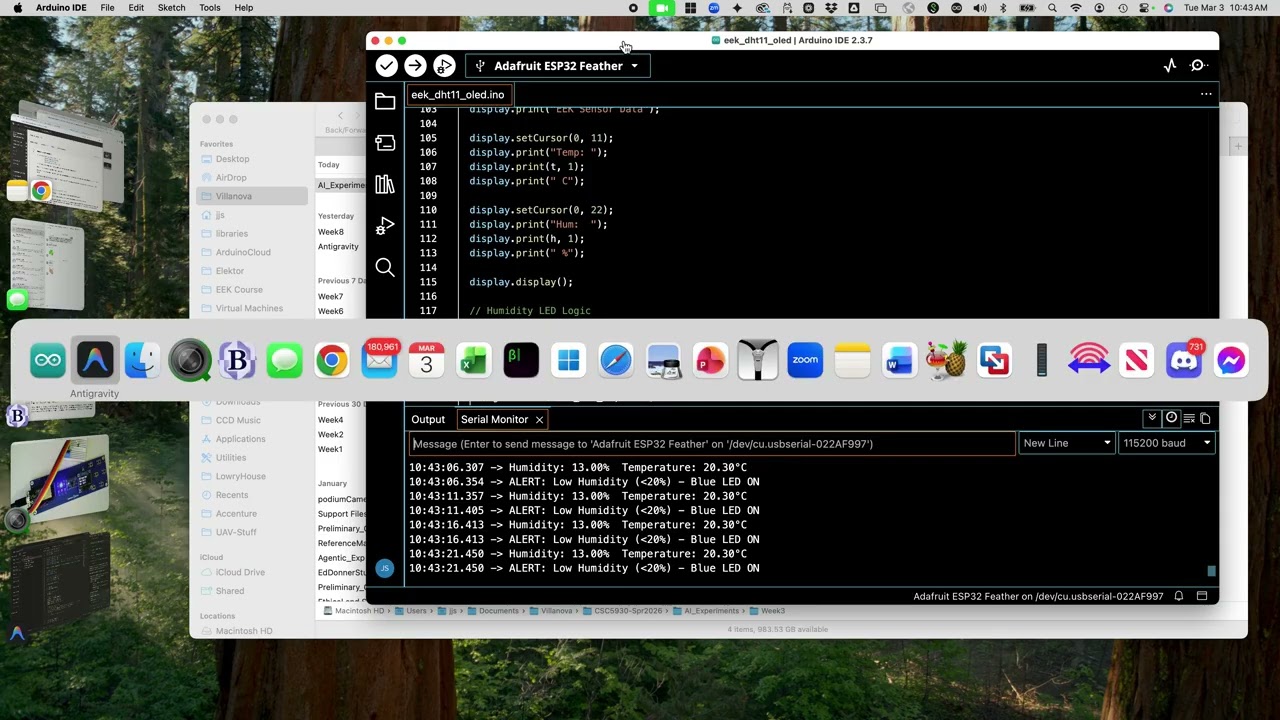Click the Serial Monitor magnifier icon in toolbar

[x=1198, y=66]
